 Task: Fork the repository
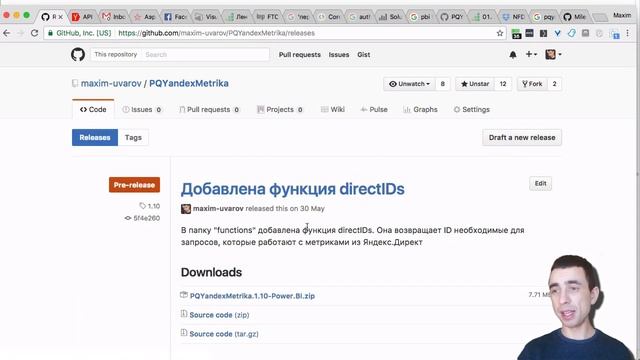click(532, 84)
